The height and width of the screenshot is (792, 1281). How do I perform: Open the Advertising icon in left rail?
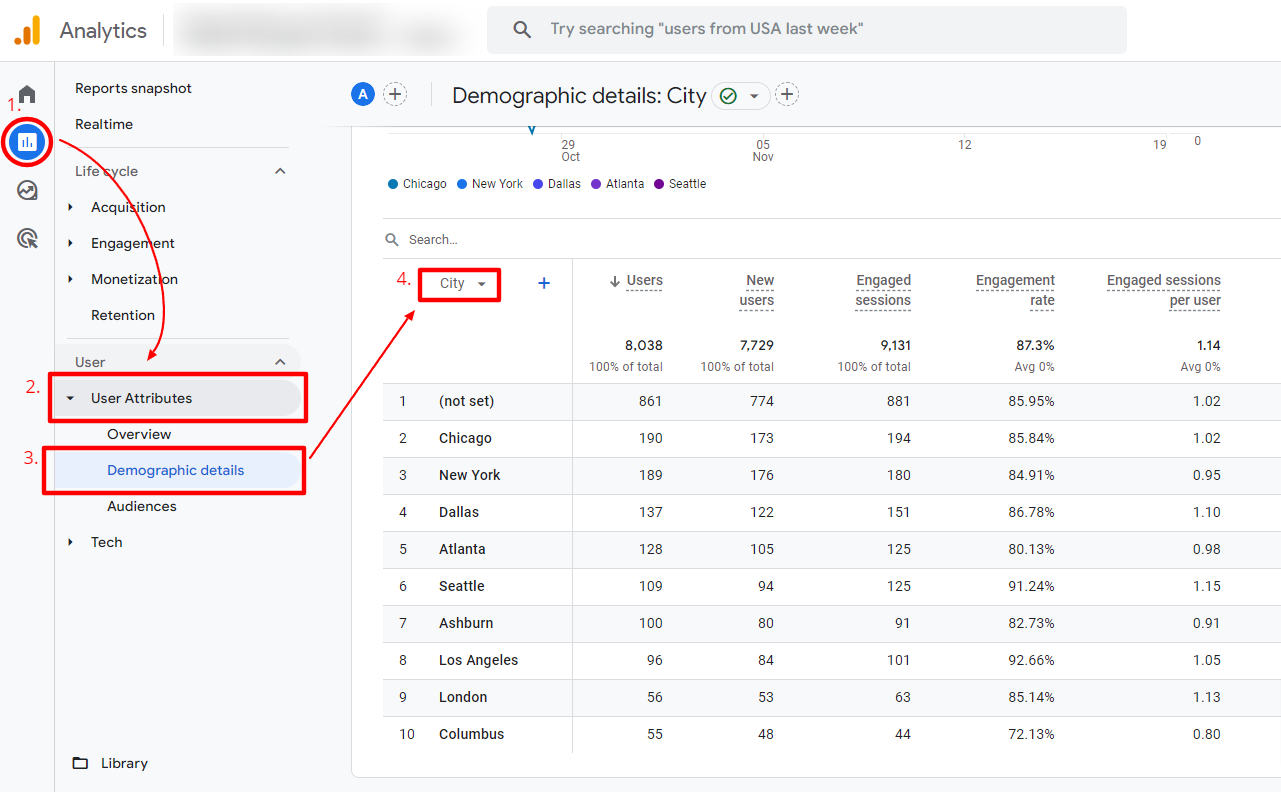tap(27, 238)
